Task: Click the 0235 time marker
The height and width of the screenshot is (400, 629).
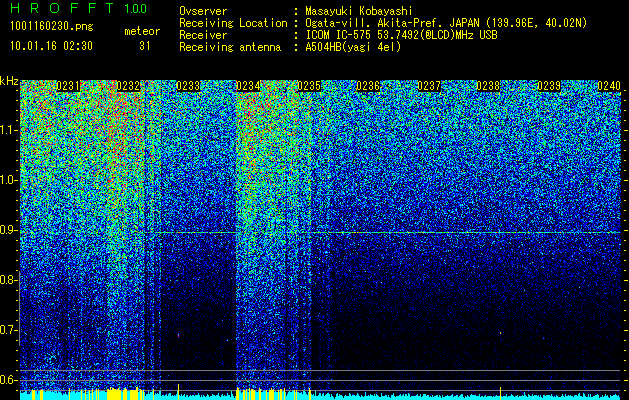Action: 309,86
